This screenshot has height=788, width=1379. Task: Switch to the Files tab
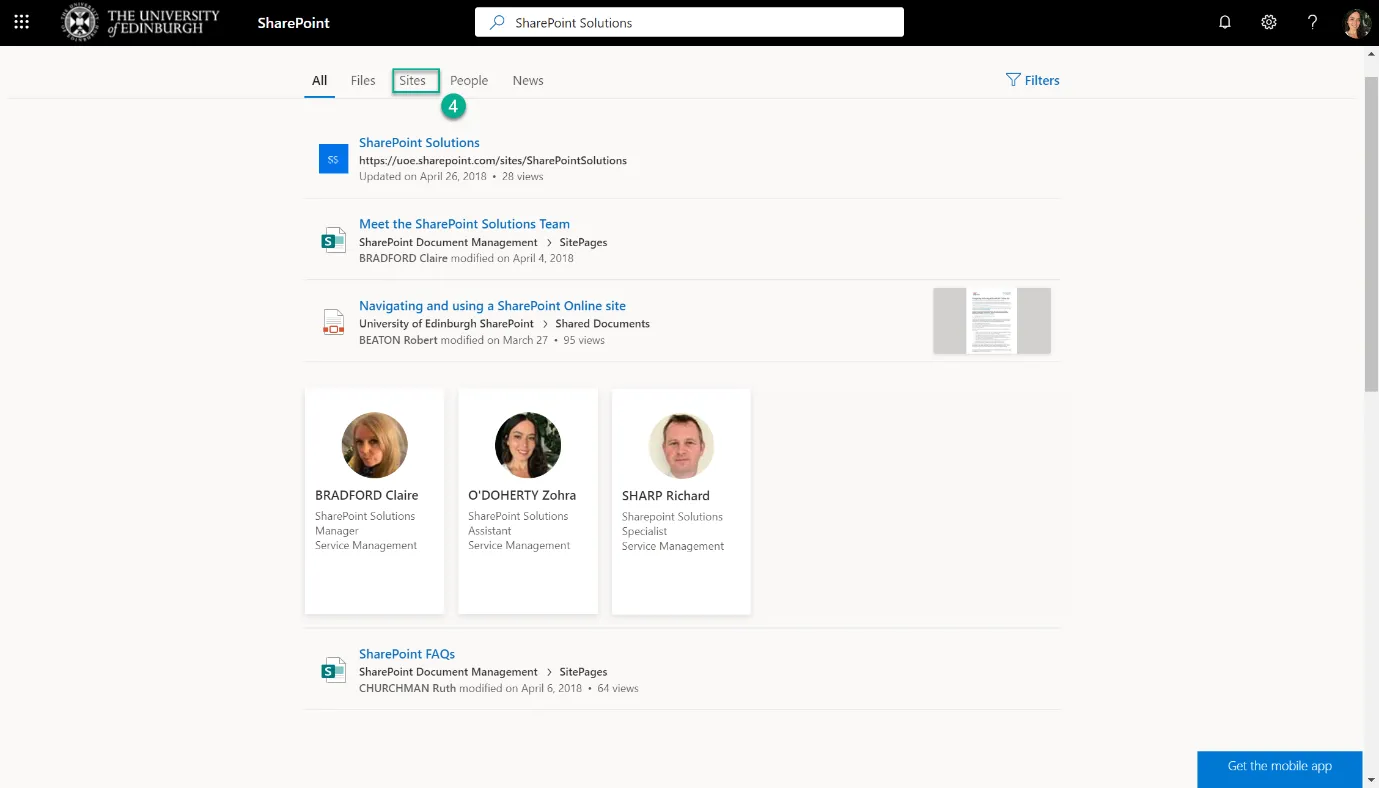363,80
